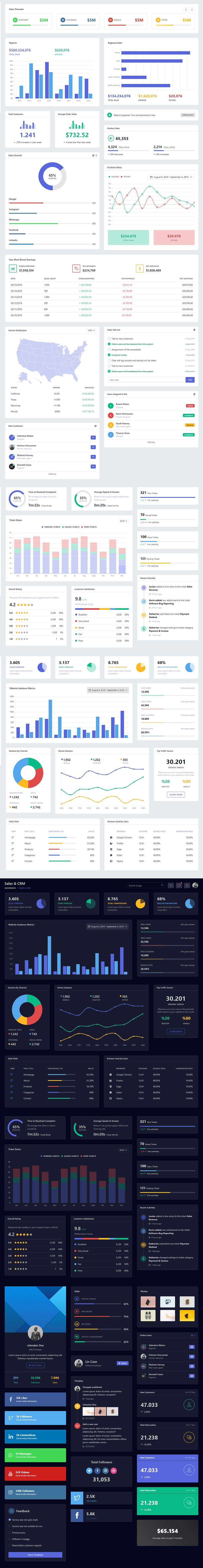Open the date range picker in Purchase Status

[171, 177]
